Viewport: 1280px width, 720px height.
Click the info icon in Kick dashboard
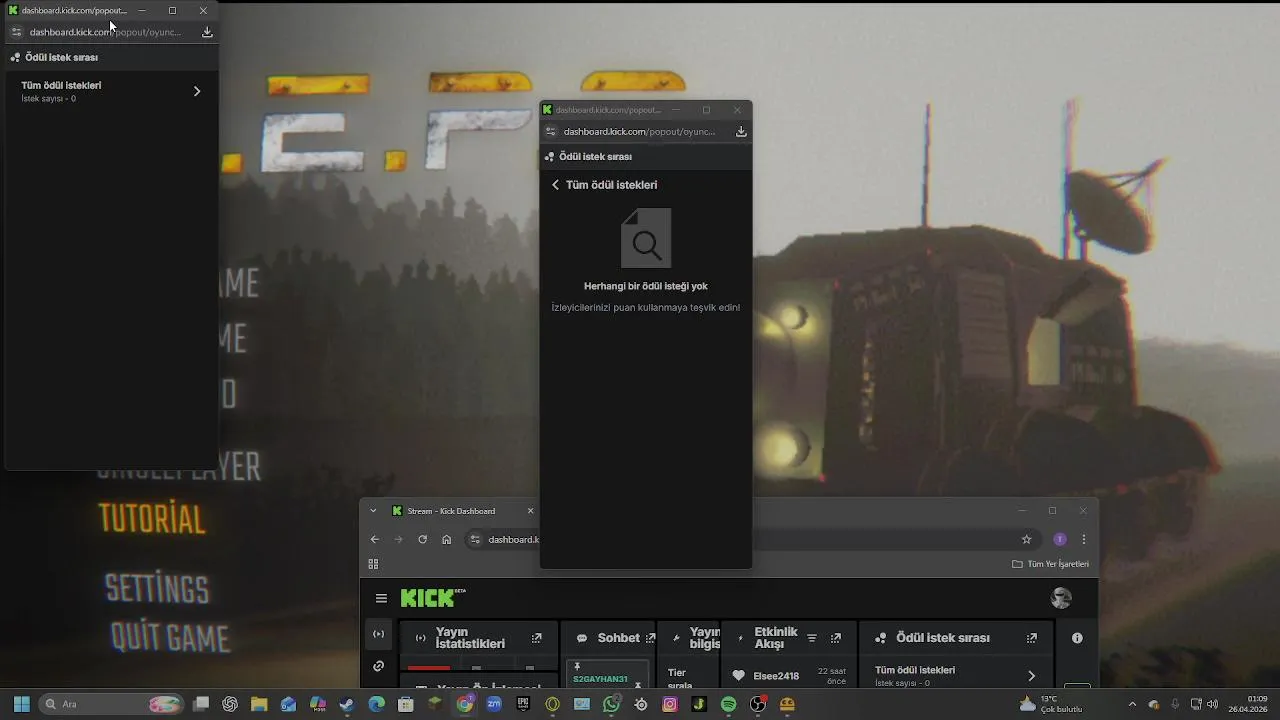point(1077,638)
